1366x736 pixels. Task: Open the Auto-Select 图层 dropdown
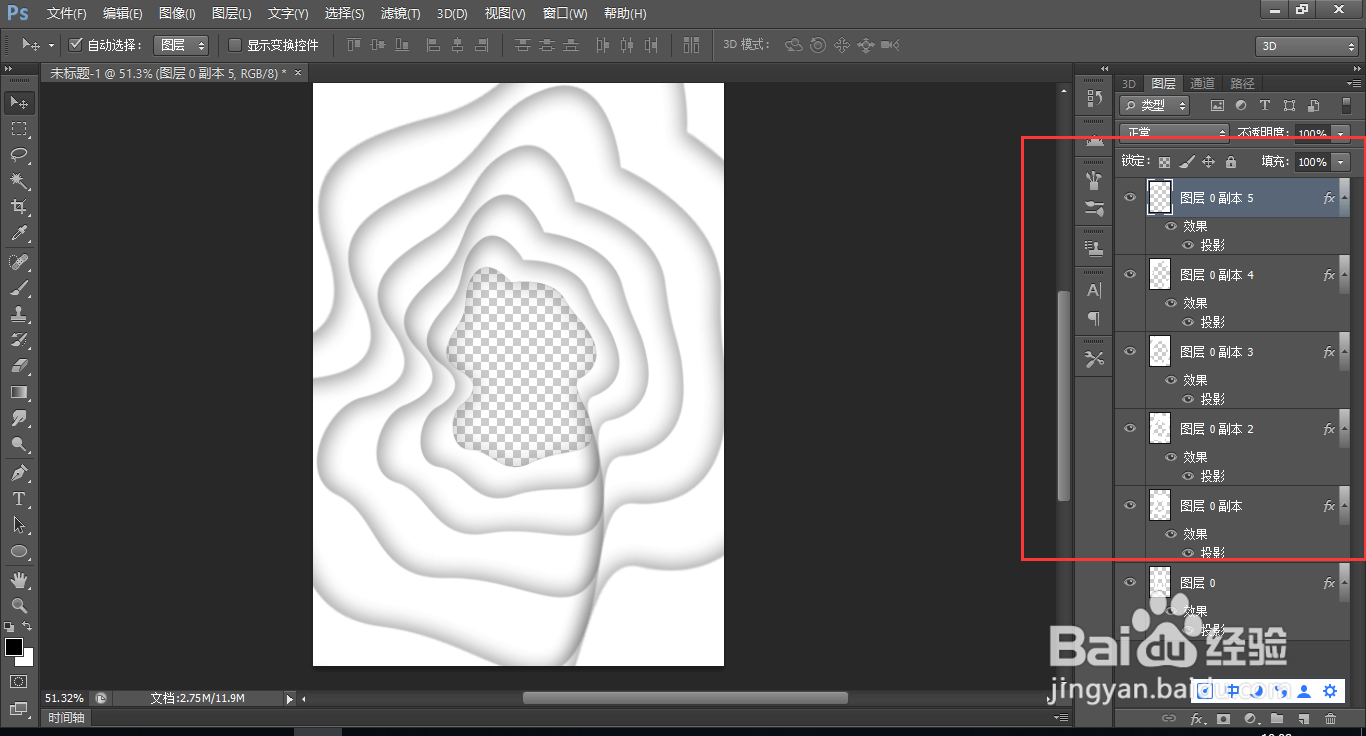181,45
